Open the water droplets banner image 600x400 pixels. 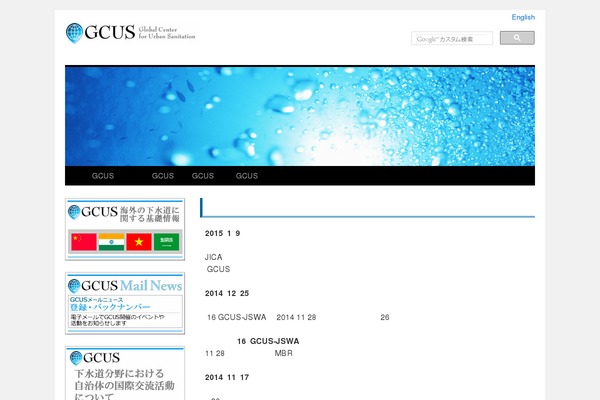300,116
